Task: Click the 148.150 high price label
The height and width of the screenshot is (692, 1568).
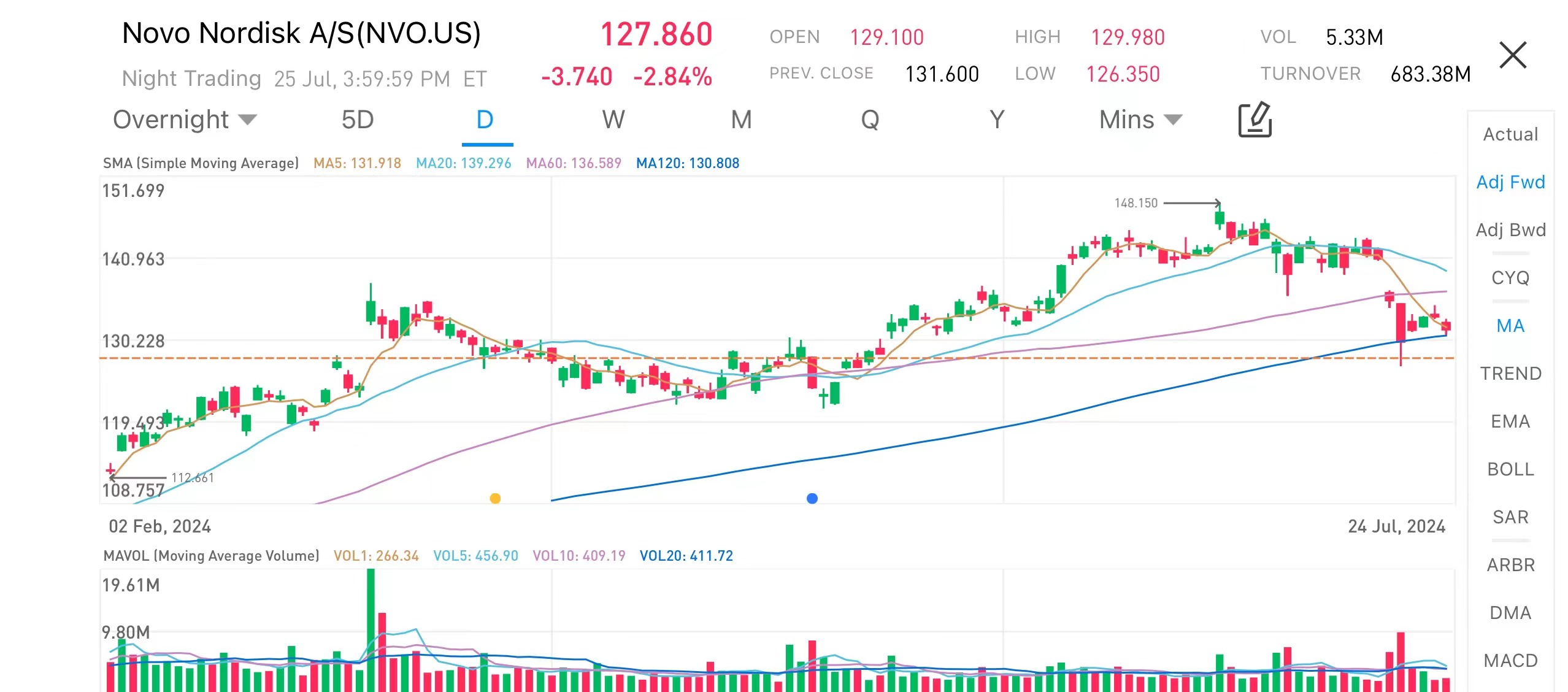Action: tap(1136, 203)
